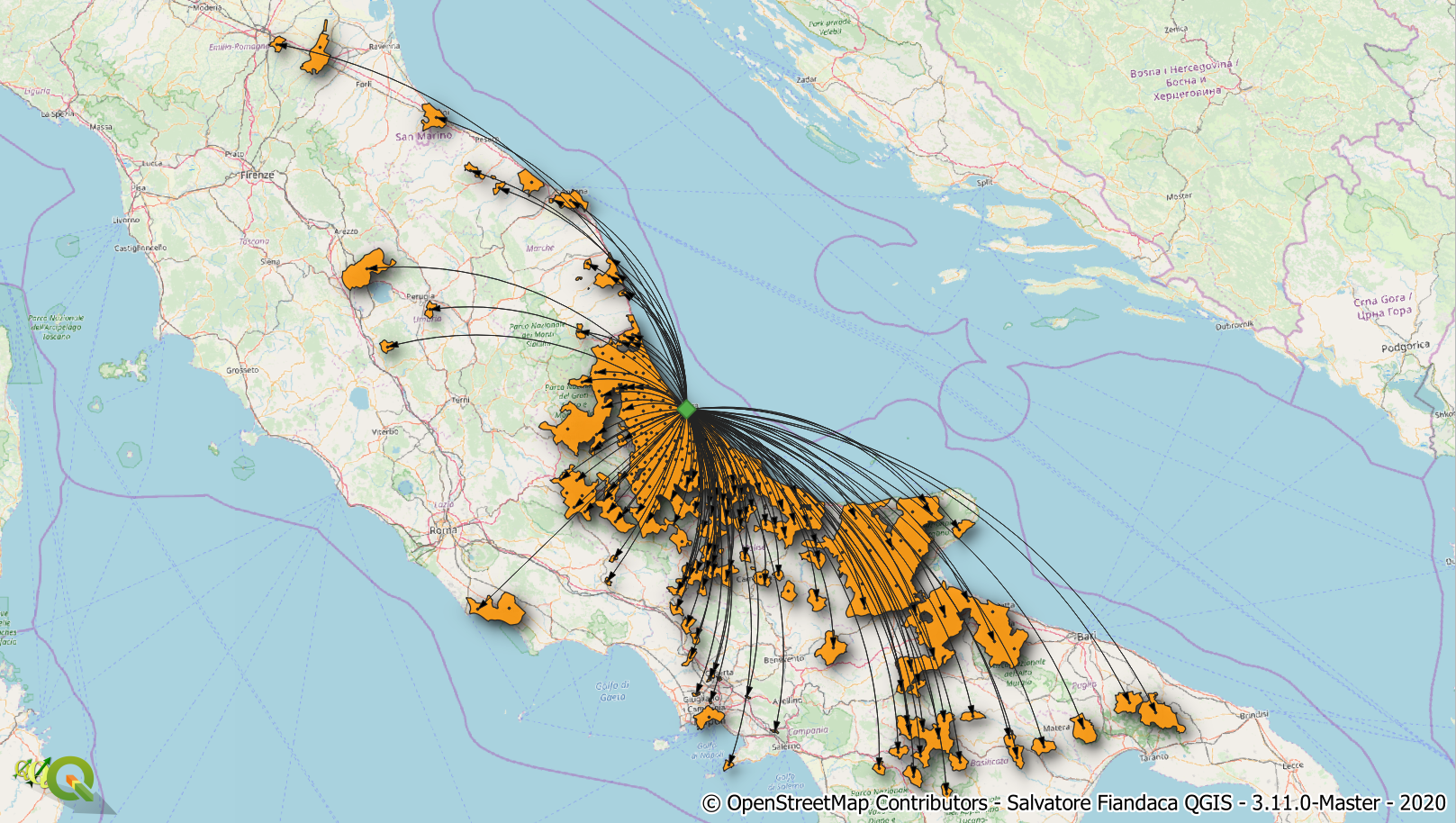Click the orange polygon above San Marino
The width and height of the screenshot is (1456, 823).
(x=433, y=116)
